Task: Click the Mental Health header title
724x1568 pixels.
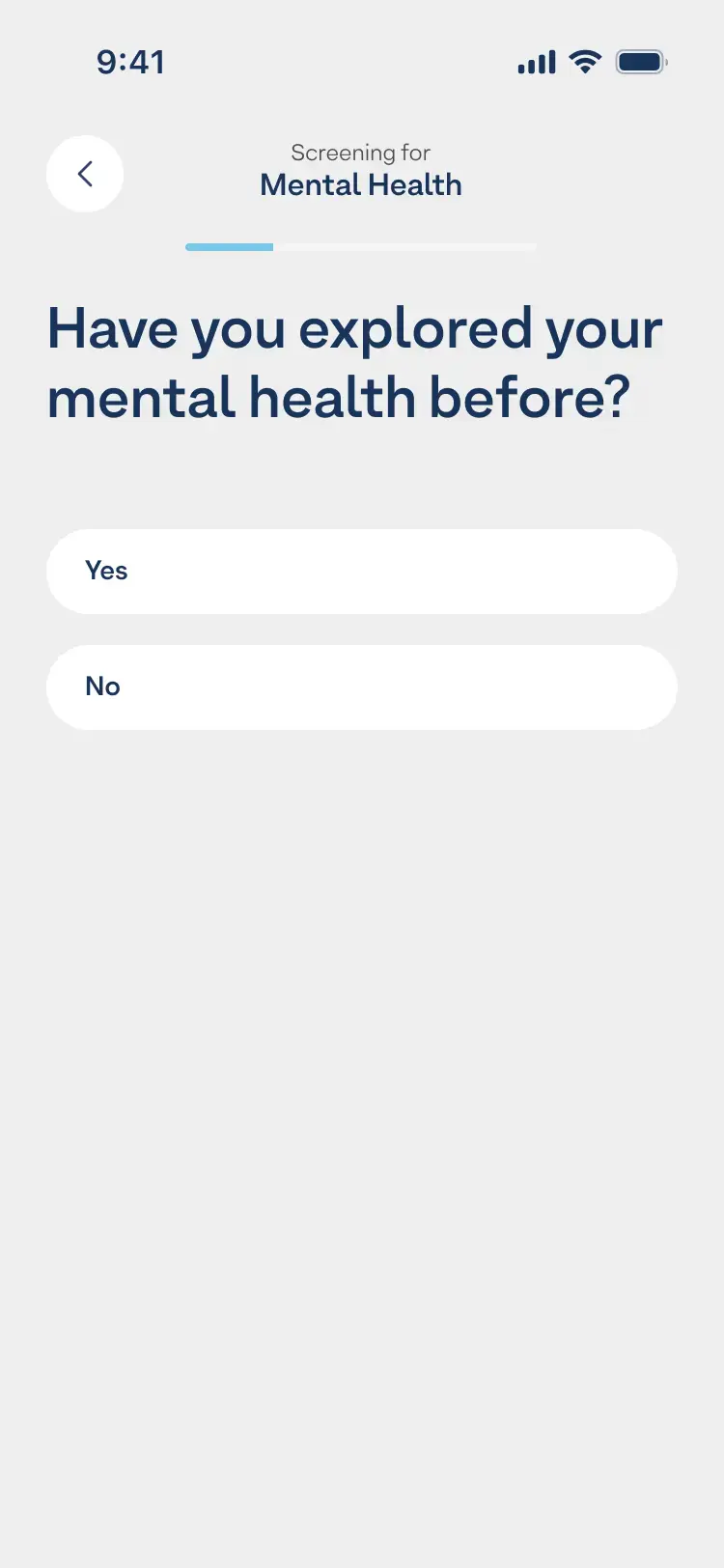Action: click(360, 184)
